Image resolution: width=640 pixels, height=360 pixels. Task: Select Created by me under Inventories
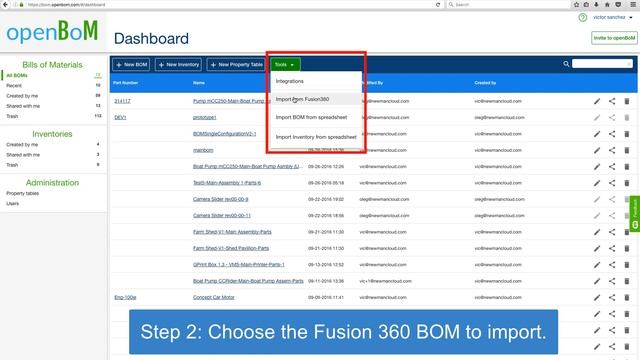(22, 144)
